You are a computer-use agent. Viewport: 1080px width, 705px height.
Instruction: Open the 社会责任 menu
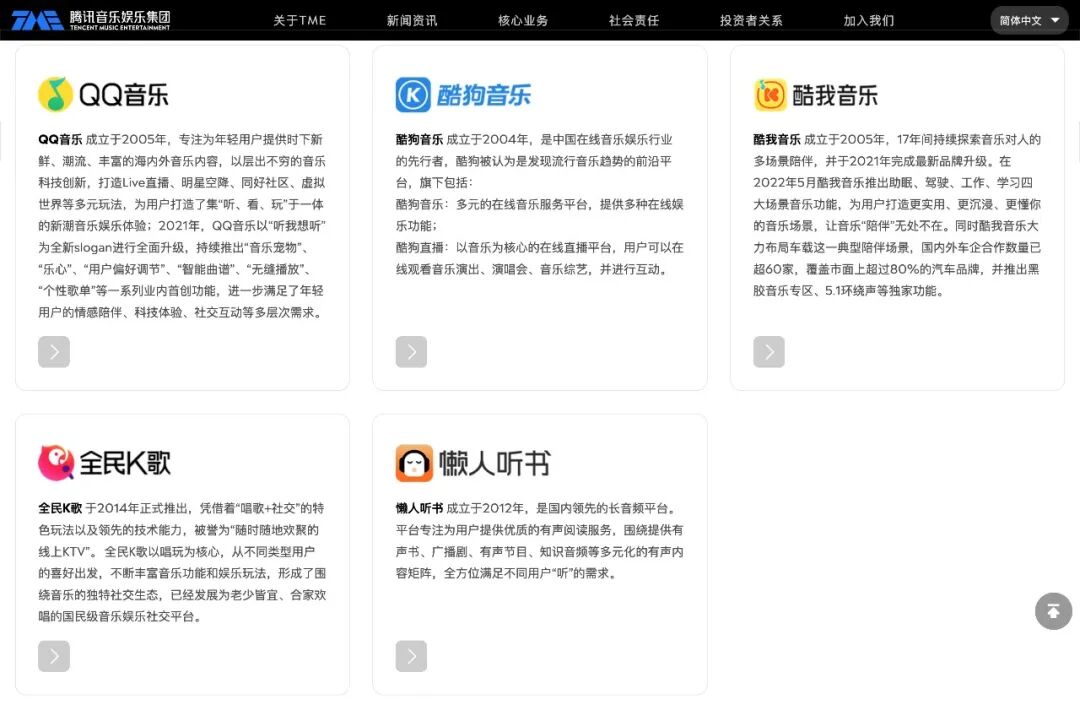pyautogui.click(x=634, y=21)
